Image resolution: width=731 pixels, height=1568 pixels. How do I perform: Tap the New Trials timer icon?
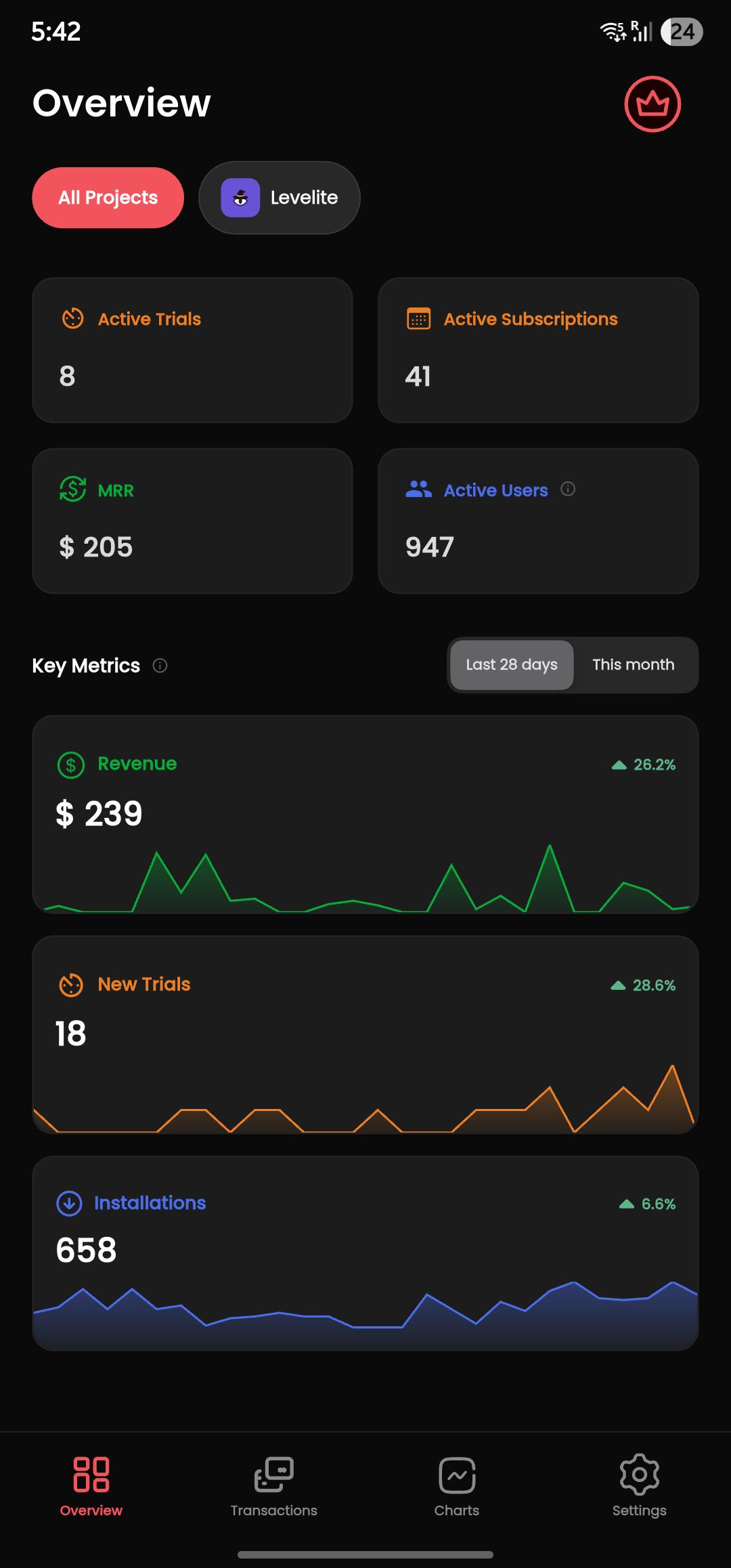(x=71, y=985)
